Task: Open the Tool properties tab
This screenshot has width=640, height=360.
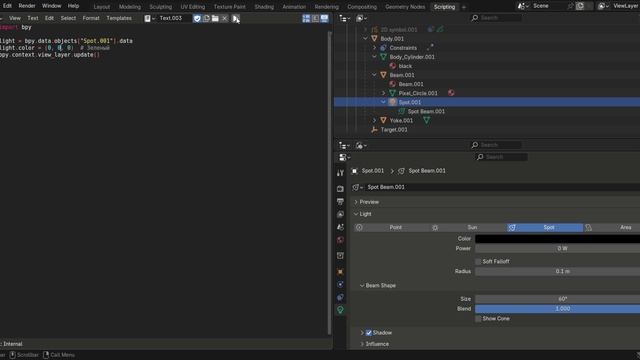Action: coord(340,173)
